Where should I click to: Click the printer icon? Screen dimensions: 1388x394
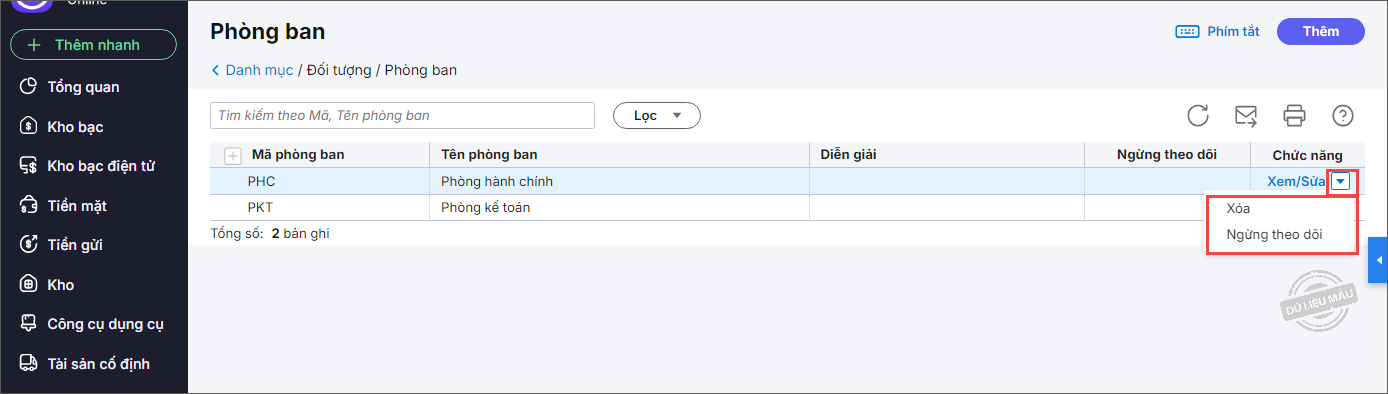(1294, 116)
